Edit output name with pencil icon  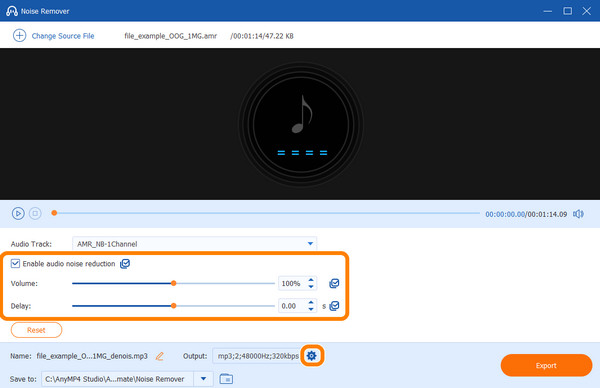pyautogui.click(x=160, y=356)
